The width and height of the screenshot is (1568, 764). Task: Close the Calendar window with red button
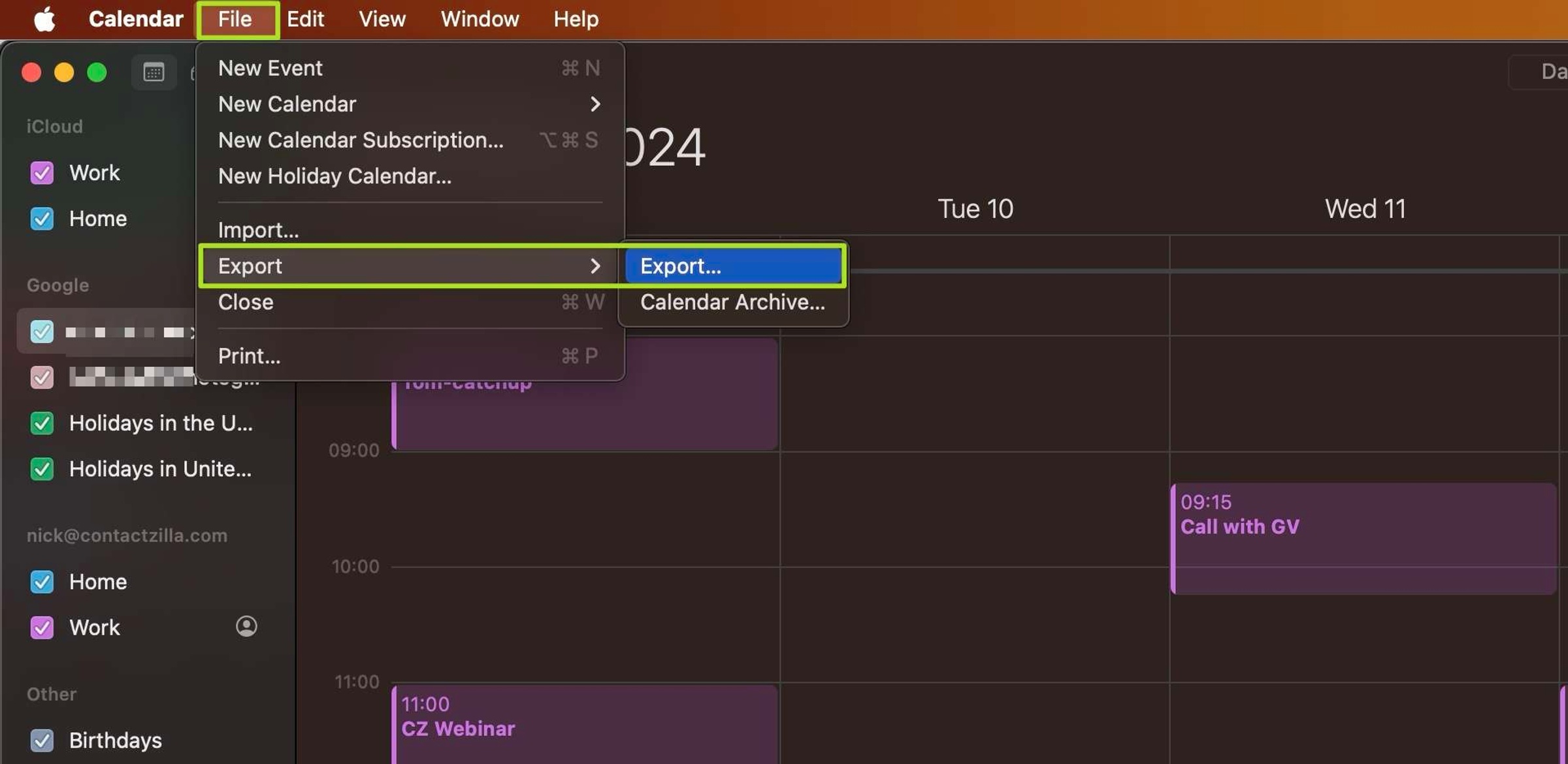pyautogui.click(x=31, y=72)
